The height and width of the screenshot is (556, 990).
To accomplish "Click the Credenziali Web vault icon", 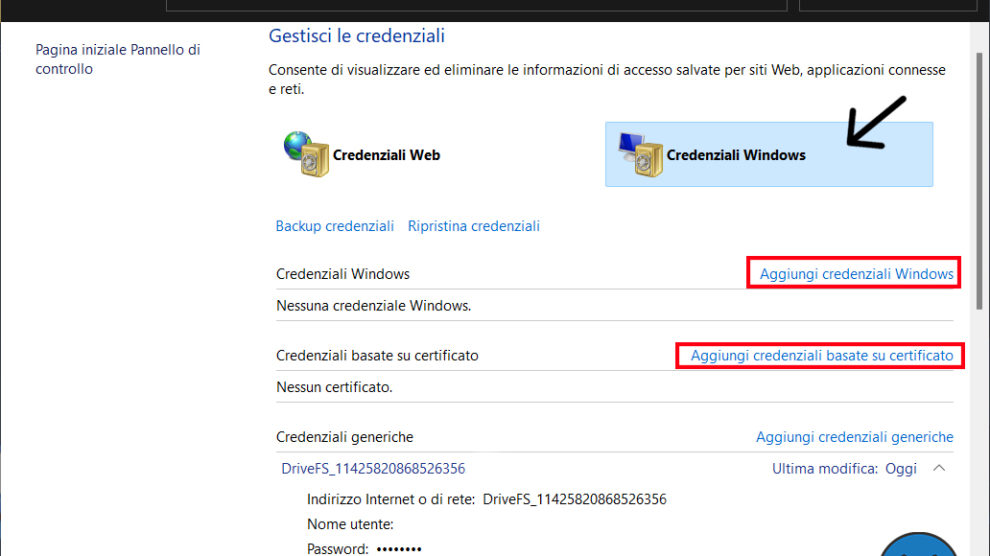I will click(306, 154).
